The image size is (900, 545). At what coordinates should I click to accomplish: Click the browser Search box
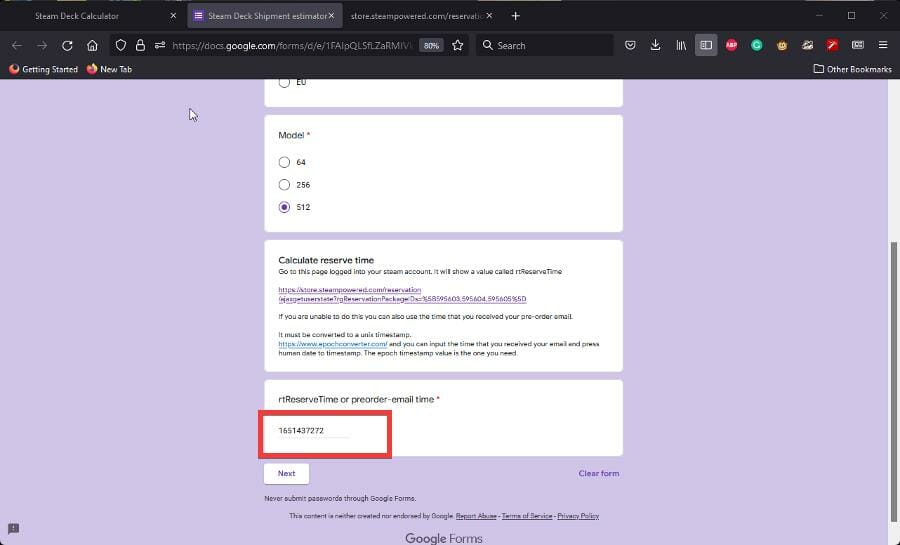545,45
